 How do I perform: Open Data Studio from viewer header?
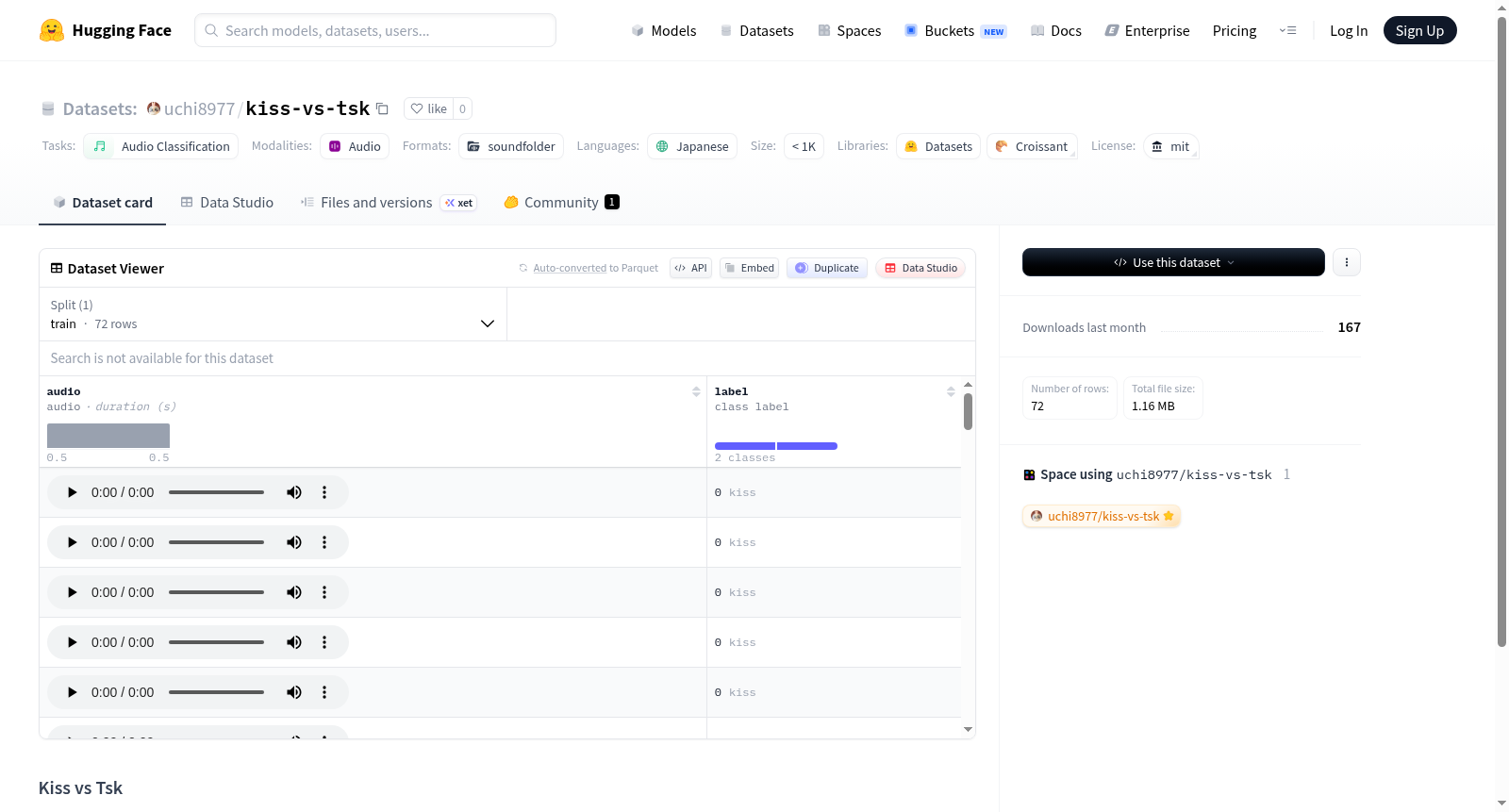[920, 268]
